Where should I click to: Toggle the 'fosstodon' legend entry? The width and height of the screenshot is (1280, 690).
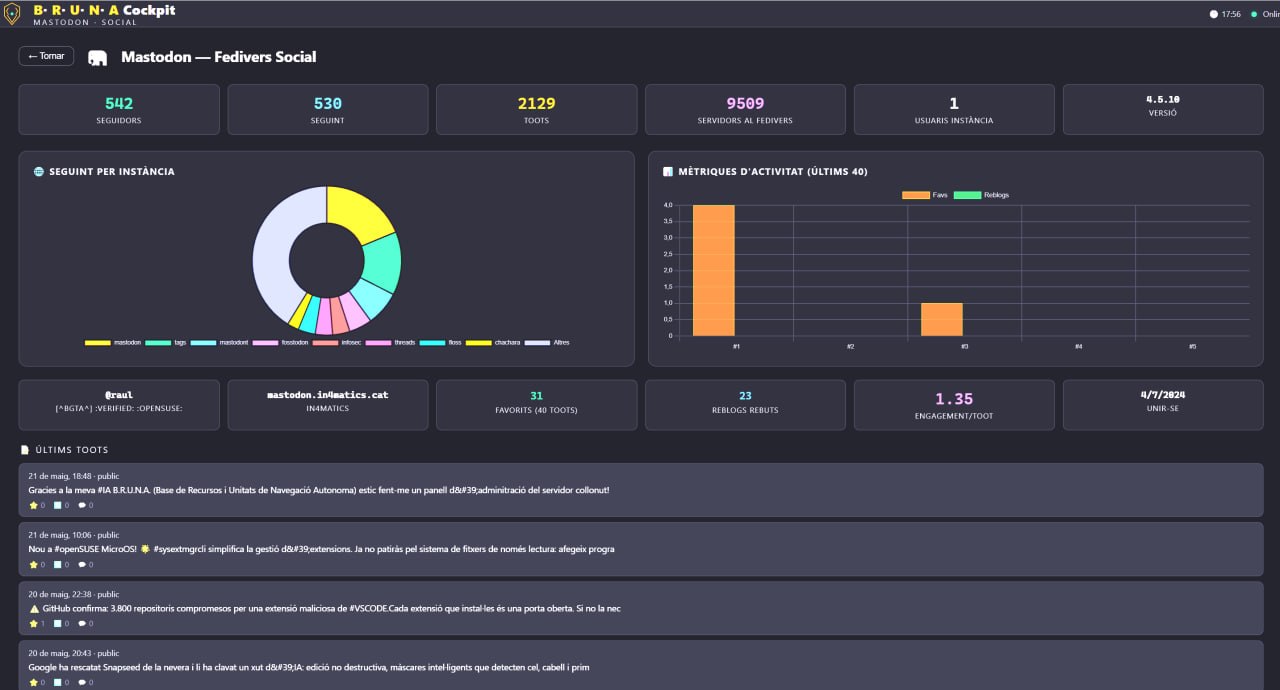[280, 343]
